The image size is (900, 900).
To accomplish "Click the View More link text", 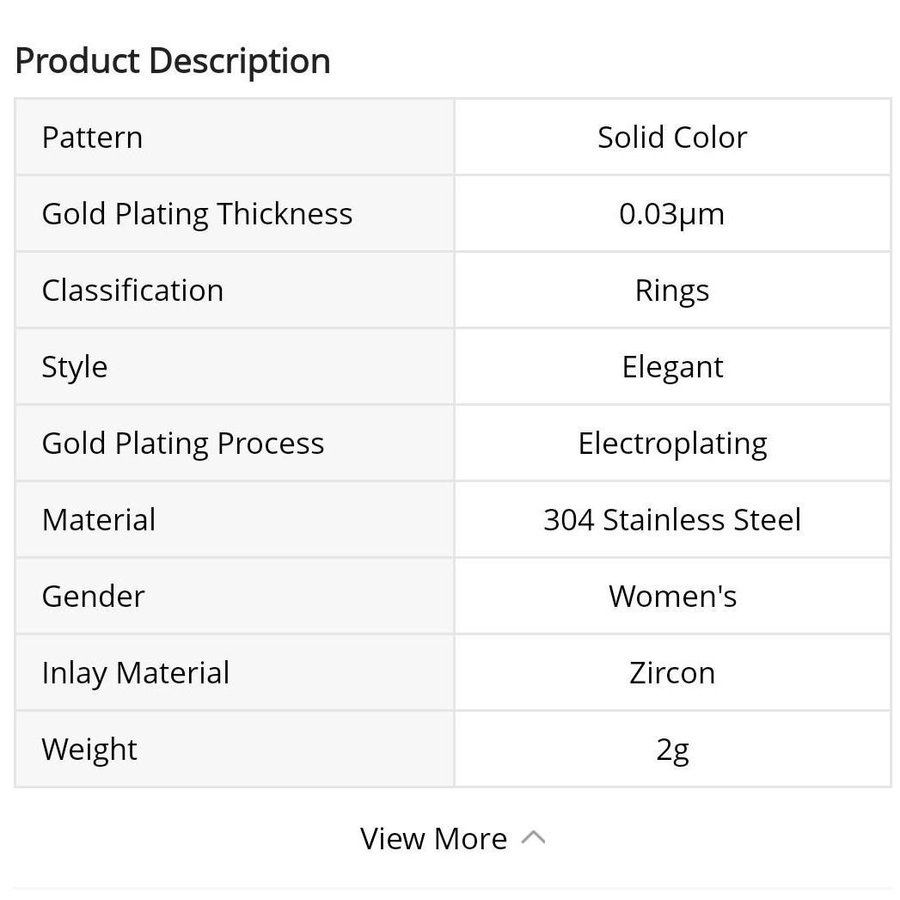I will click(x=433, y=838).
